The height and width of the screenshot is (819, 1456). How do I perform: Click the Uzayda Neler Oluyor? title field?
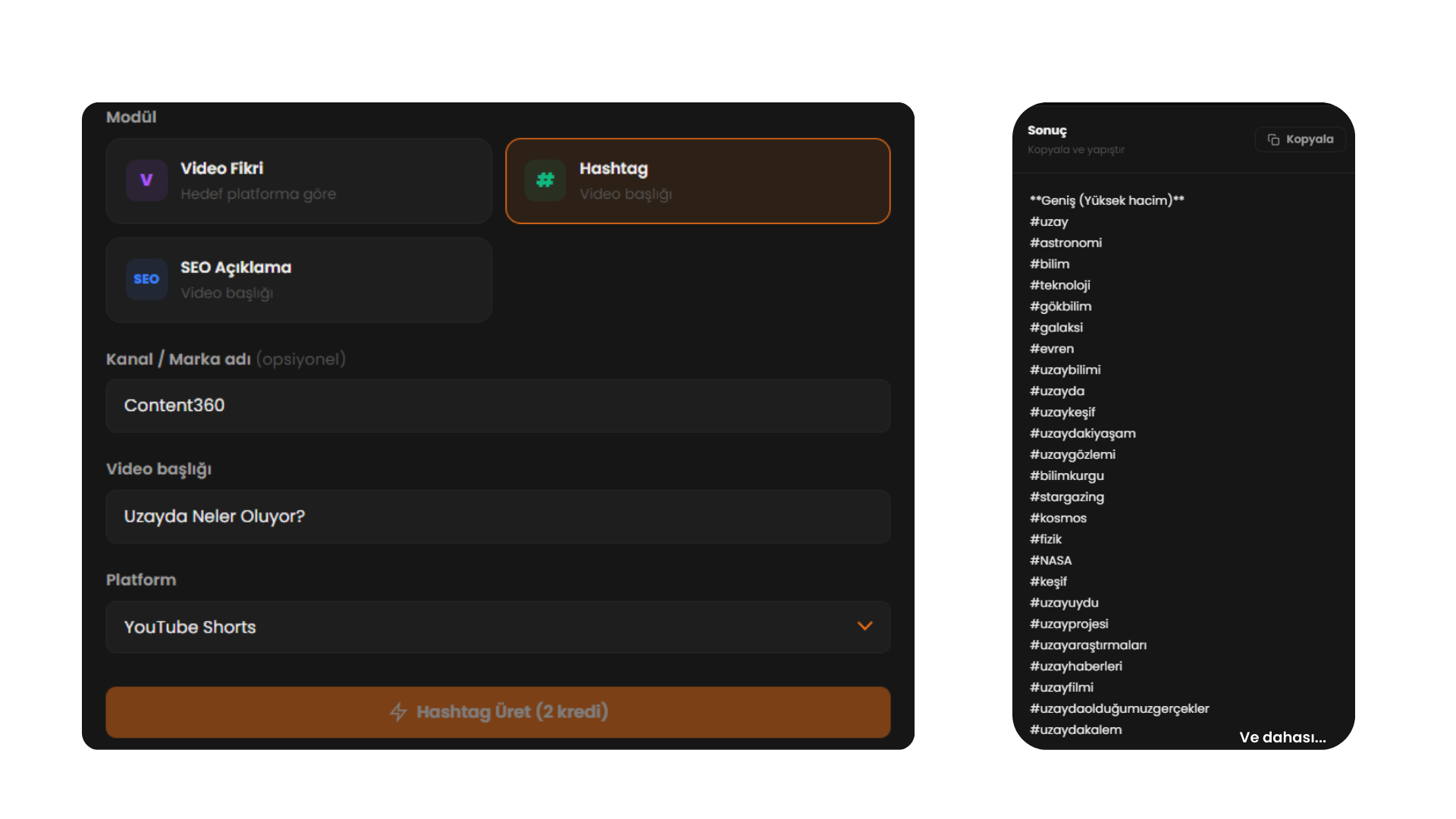point(497,516)
